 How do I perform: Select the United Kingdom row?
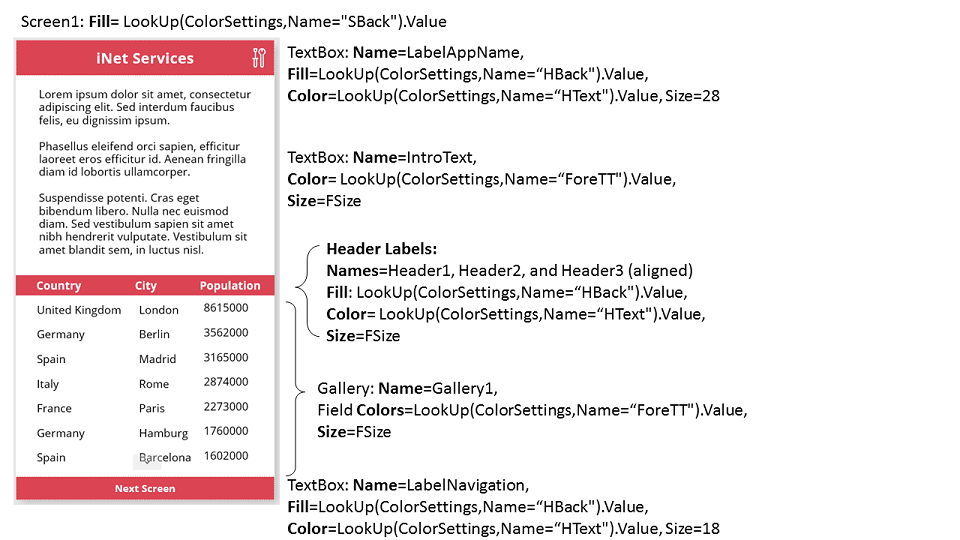coord(79,310)
